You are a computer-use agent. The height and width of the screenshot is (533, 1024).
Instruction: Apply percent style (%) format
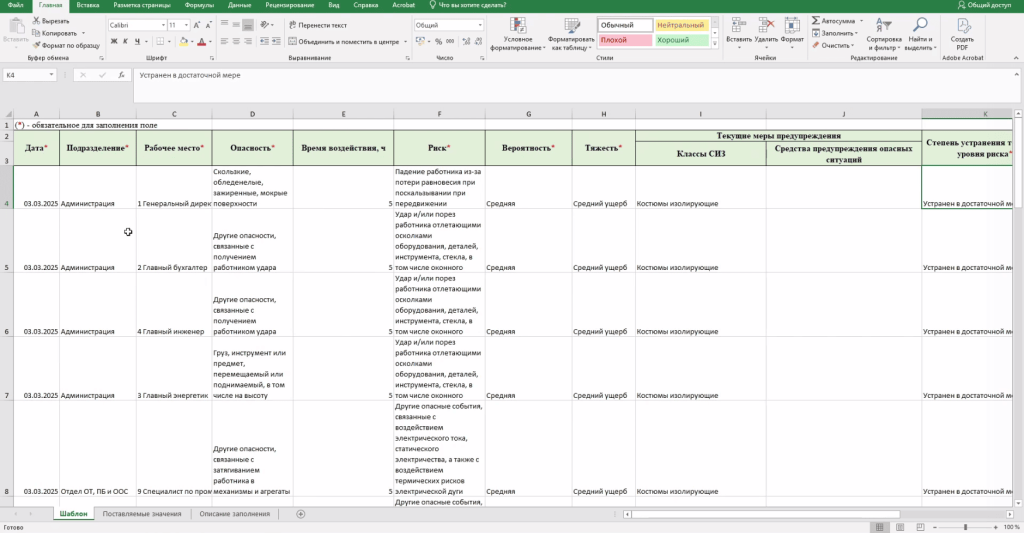(438, 41)
